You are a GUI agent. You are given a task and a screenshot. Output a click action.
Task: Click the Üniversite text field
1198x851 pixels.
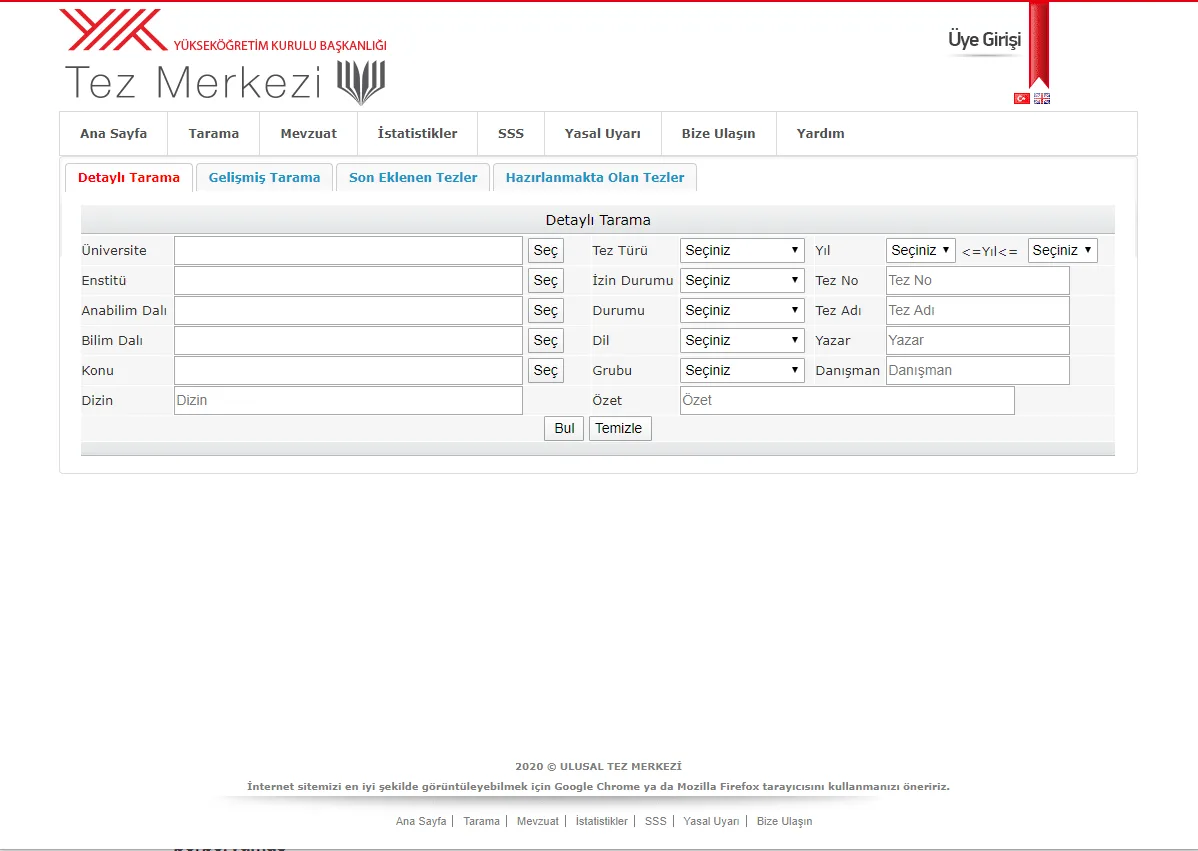(x=348, y=251)
